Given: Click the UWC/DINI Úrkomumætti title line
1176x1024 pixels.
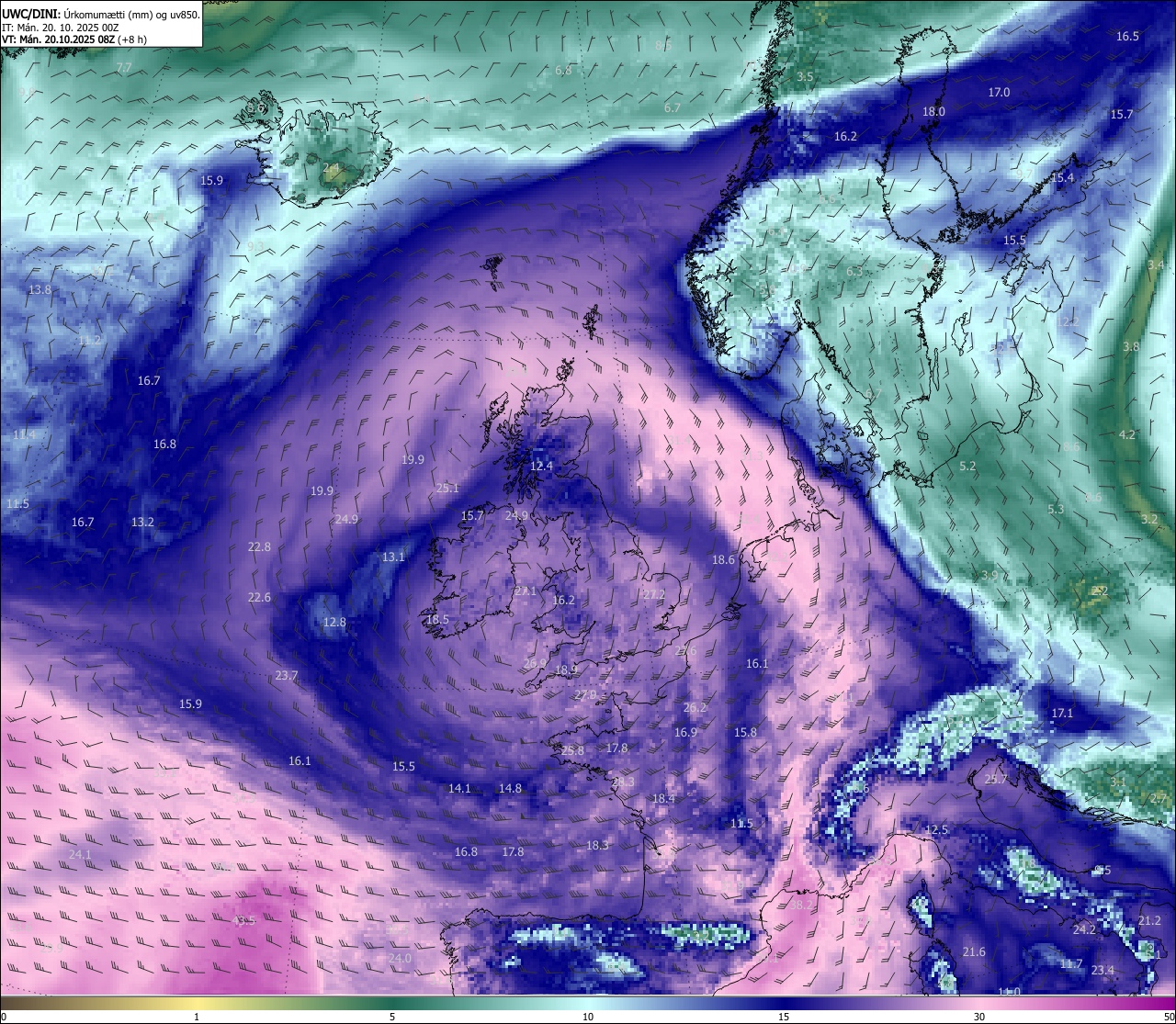Looking at the screenshot, I should click(x=101, y=14).
